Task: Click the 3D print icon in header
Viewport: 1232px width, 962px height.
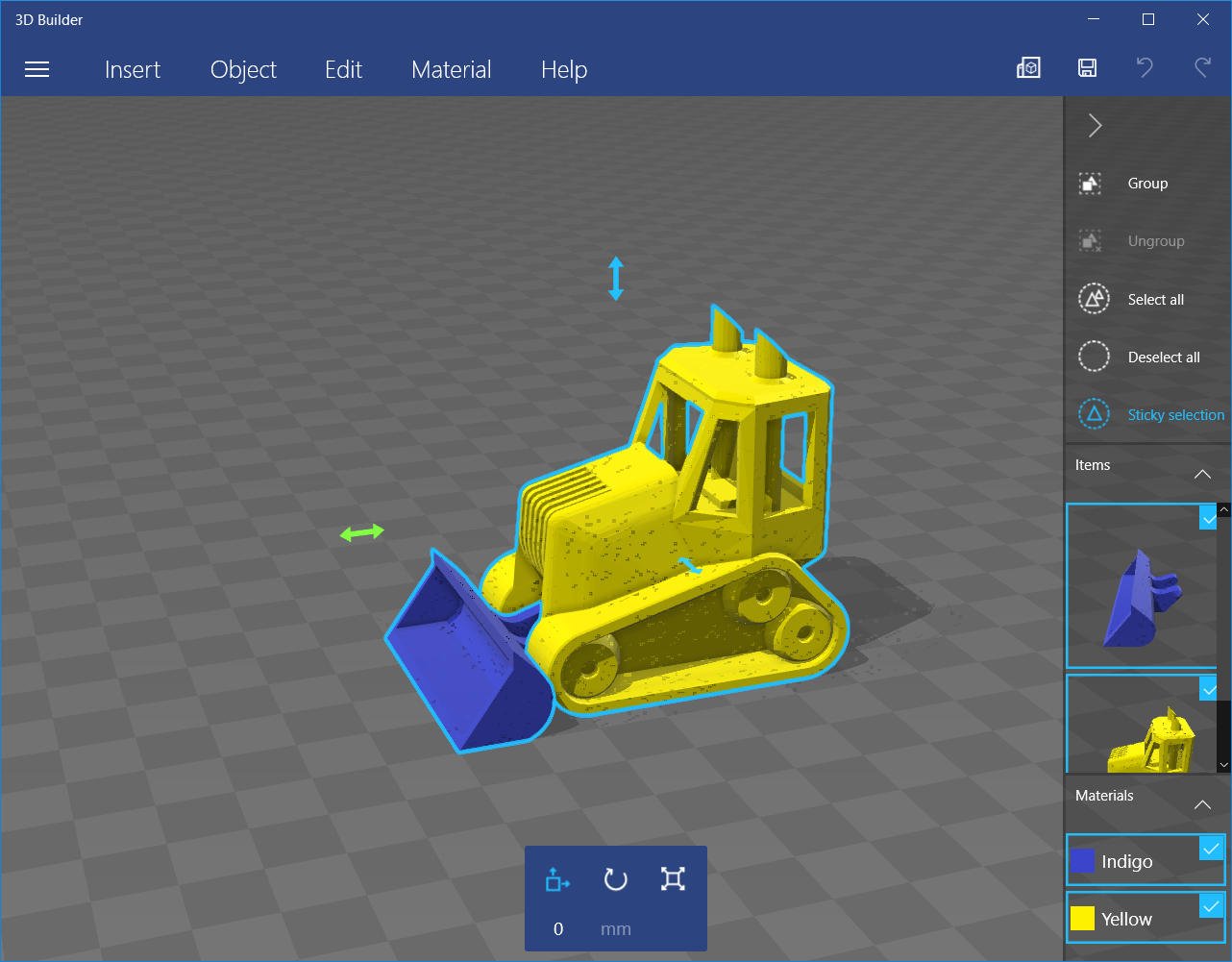Action: (1028, 67)
